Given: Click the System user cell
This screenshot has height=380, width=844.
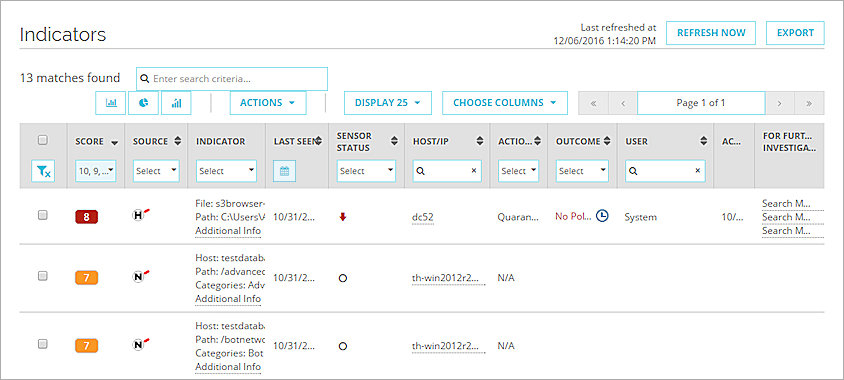Looking at the screenshot, I should point(641,217).
